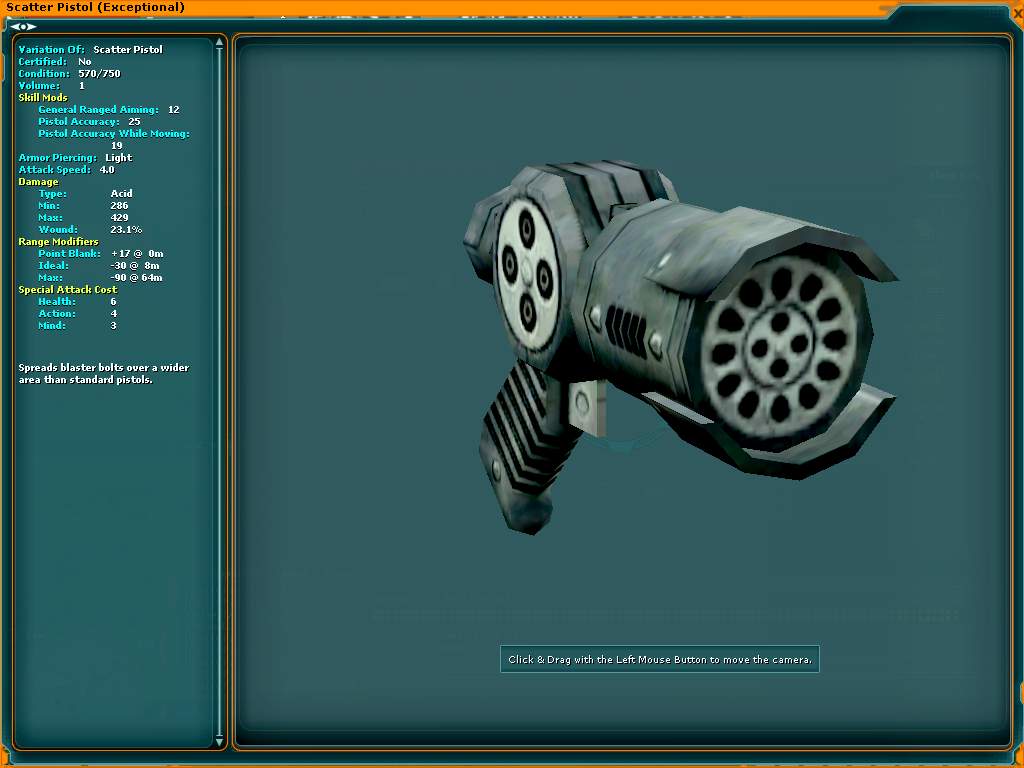Screen dimensions: 1024x768
Task: Click the "Special Attack Cost" heading
Action: coord(68,289)
